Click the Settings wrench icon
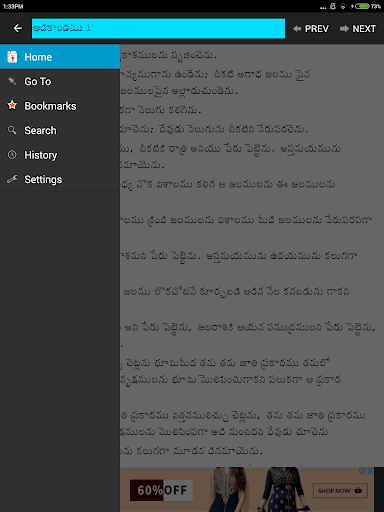 pos(12,179)
